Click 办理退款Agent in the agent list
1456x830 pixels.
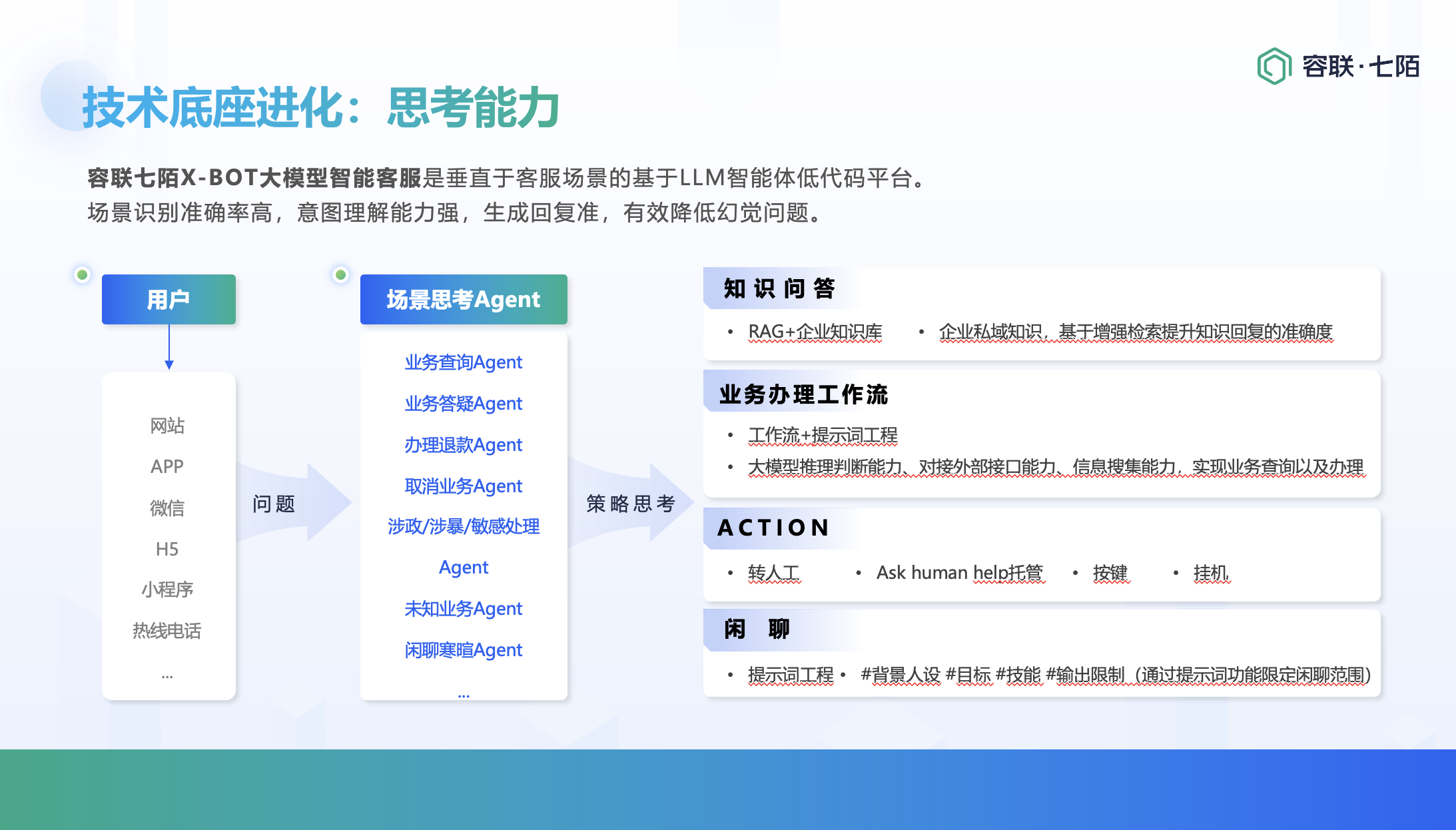[x=464, y=444]
